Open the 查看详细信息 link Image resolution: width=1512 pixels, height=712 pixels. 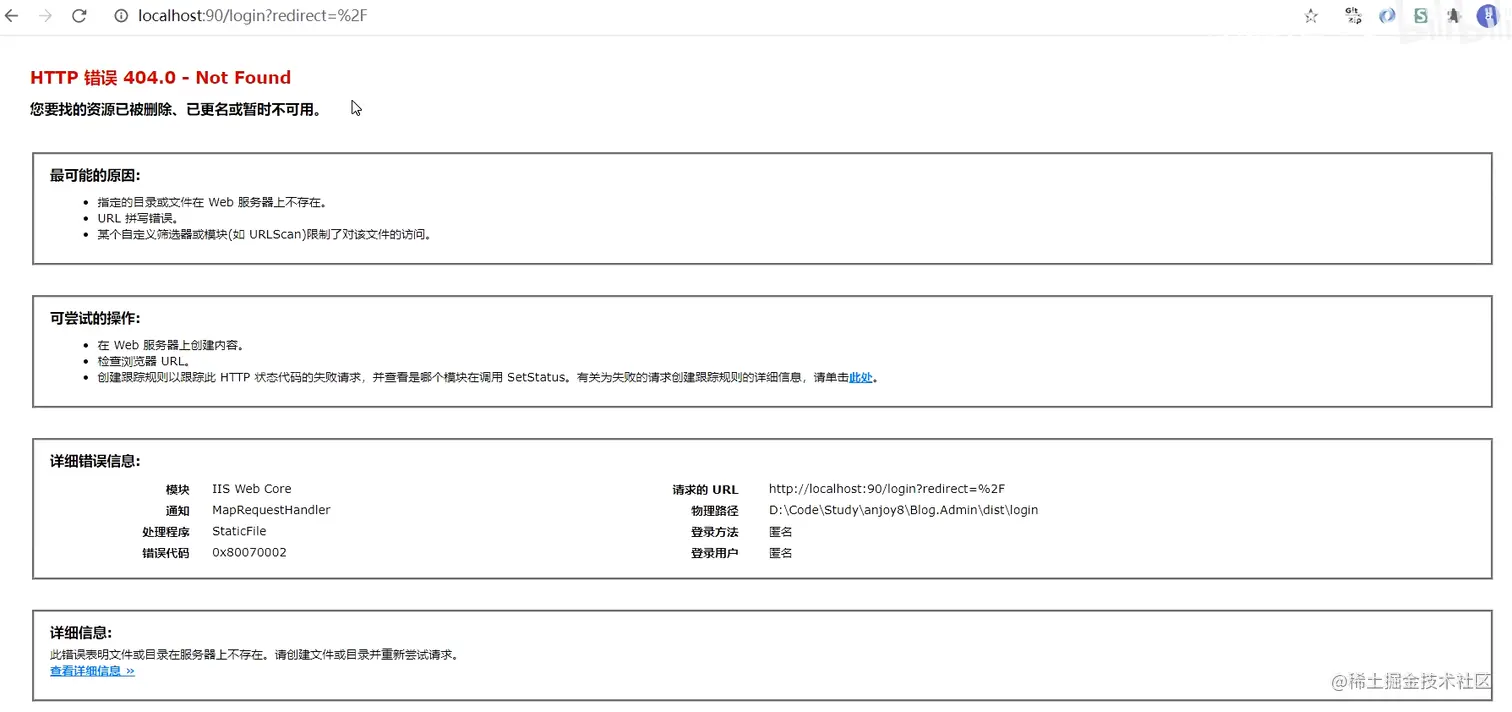[x=92, y=671]
